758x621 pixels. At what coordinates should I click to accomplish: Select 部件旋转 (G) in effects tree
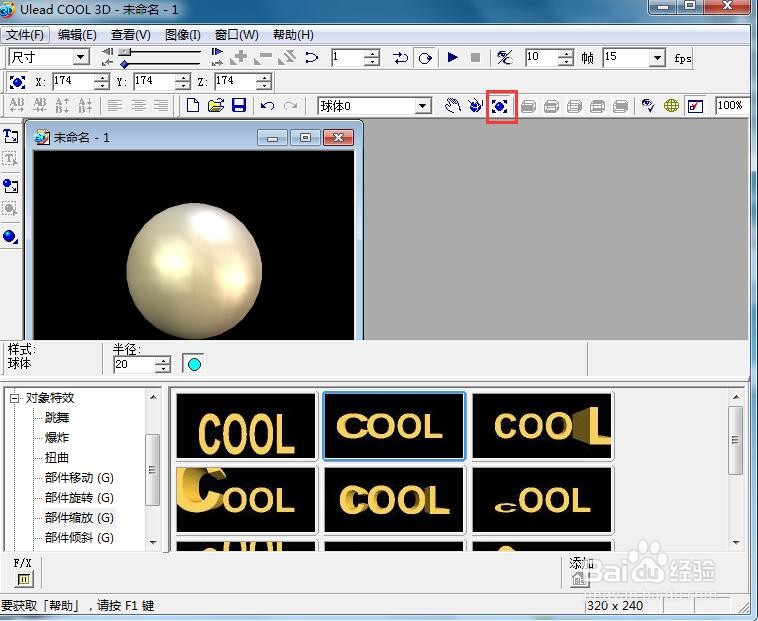[x=79, y=497]
